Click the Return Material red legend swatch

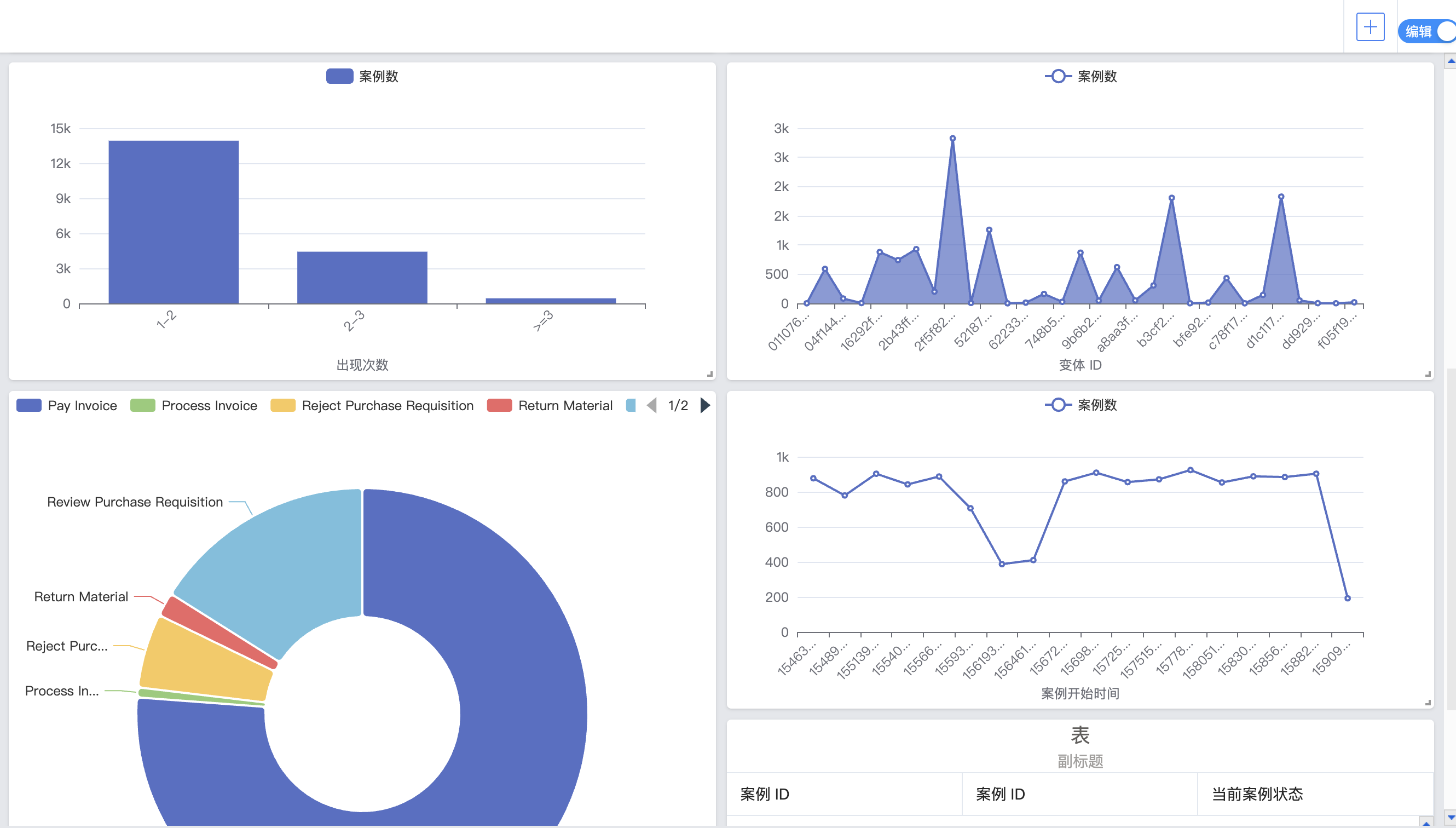pyautogui.click(x=499, y=405)
